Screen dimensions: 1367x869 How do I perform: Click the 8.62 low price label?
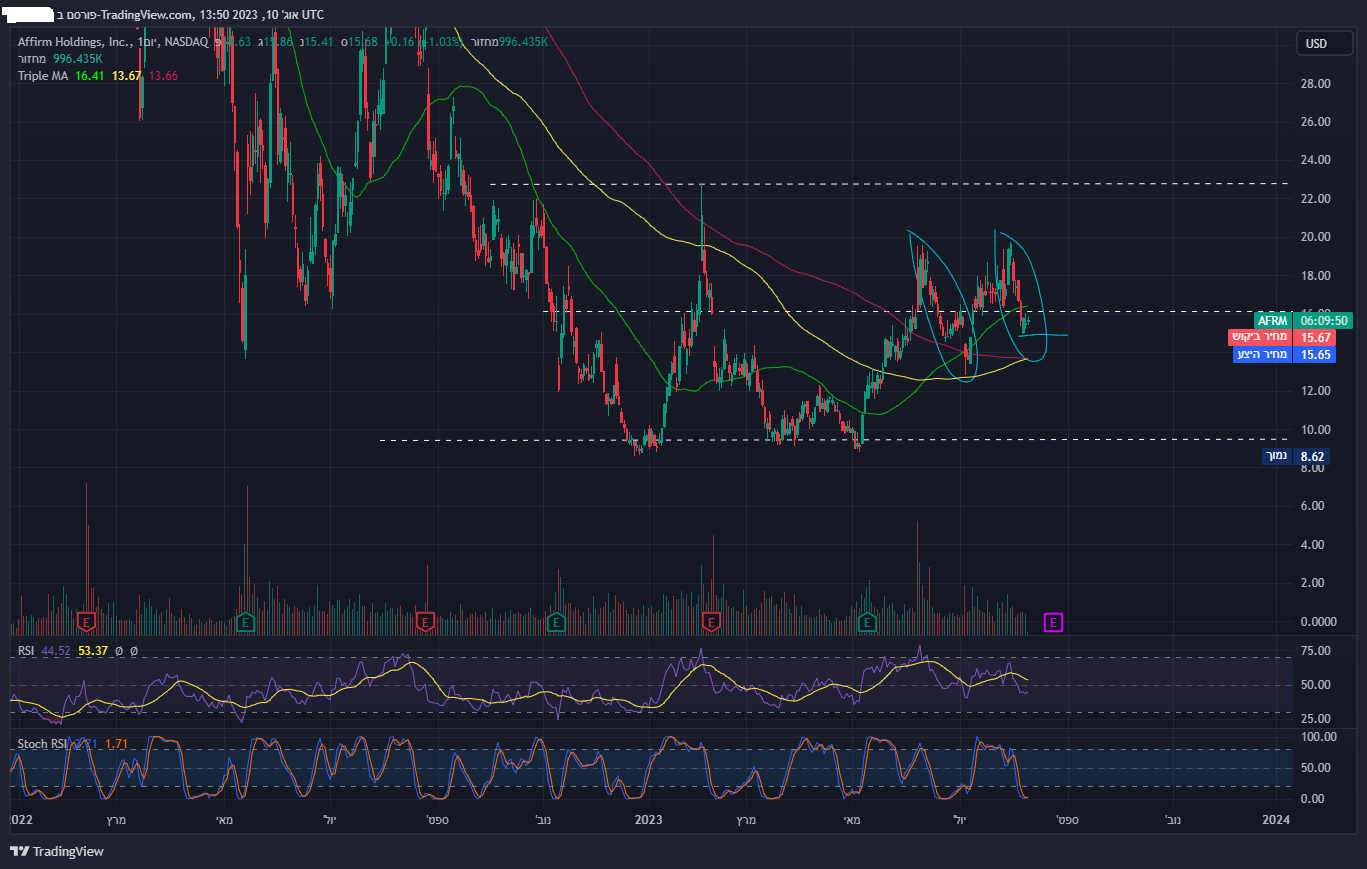(1311, 456)
